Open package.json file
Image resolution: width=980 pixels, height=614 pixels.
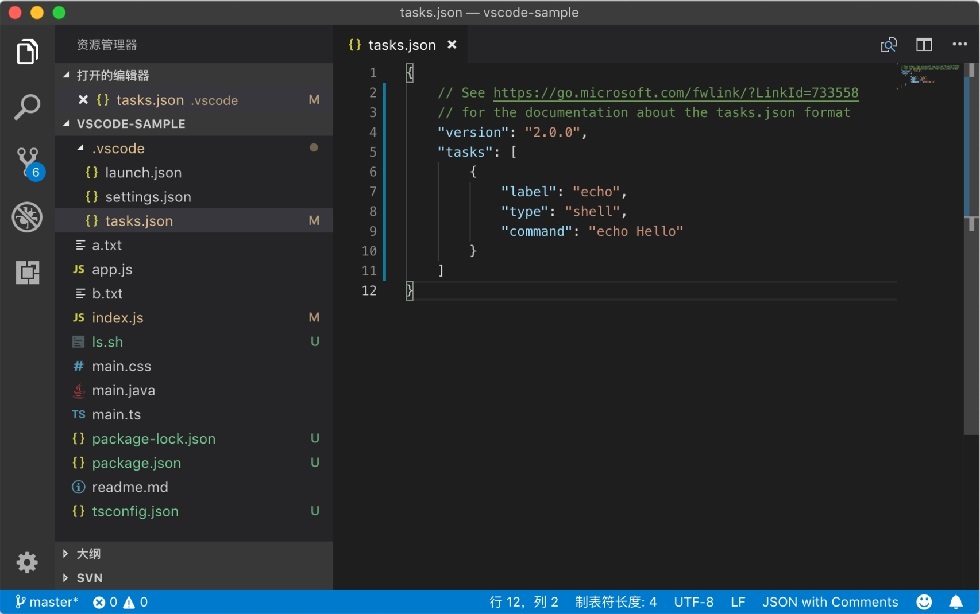194,463
